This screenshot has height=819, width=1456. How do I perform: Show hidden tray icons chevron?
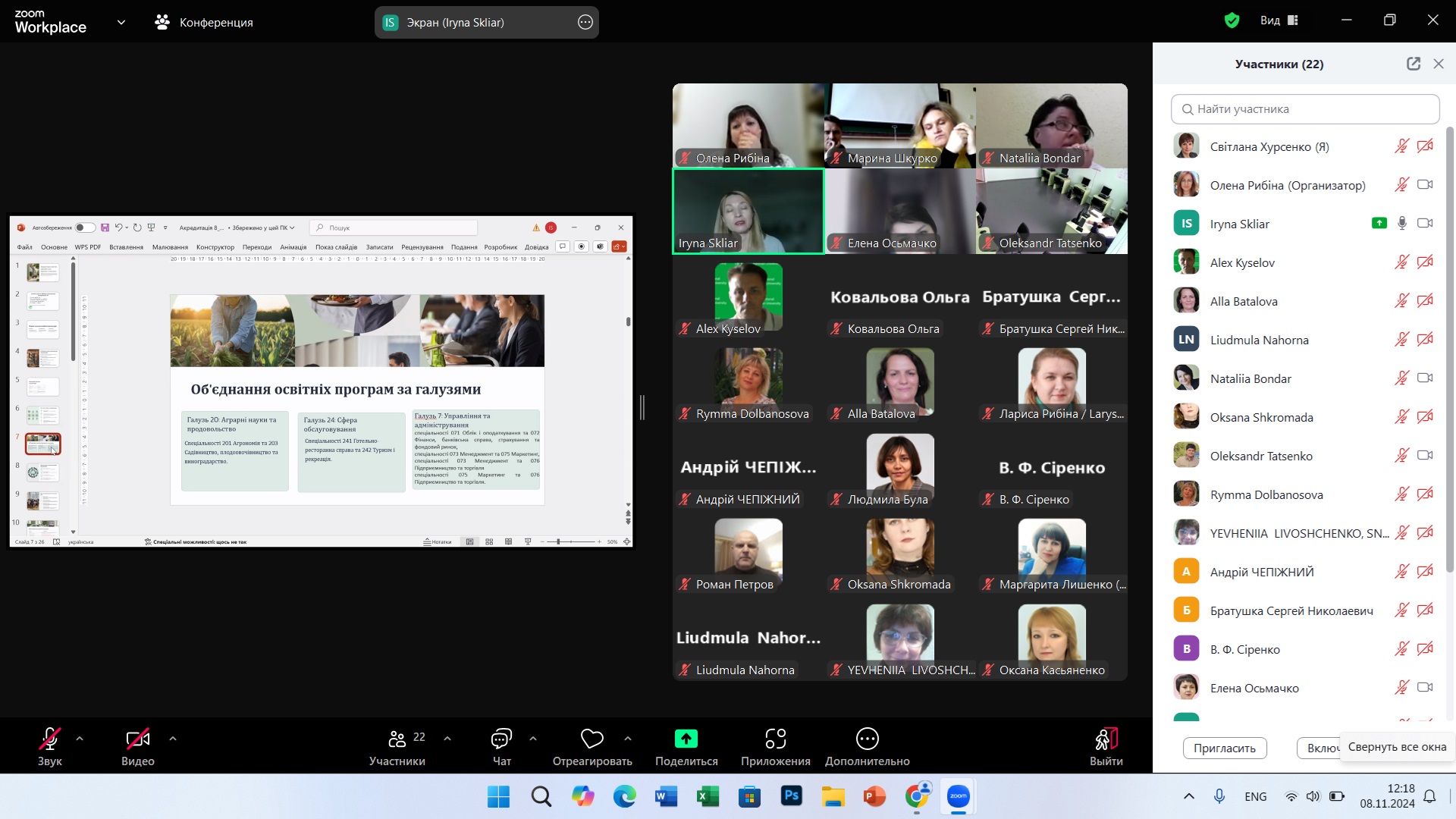point(1189,796)
